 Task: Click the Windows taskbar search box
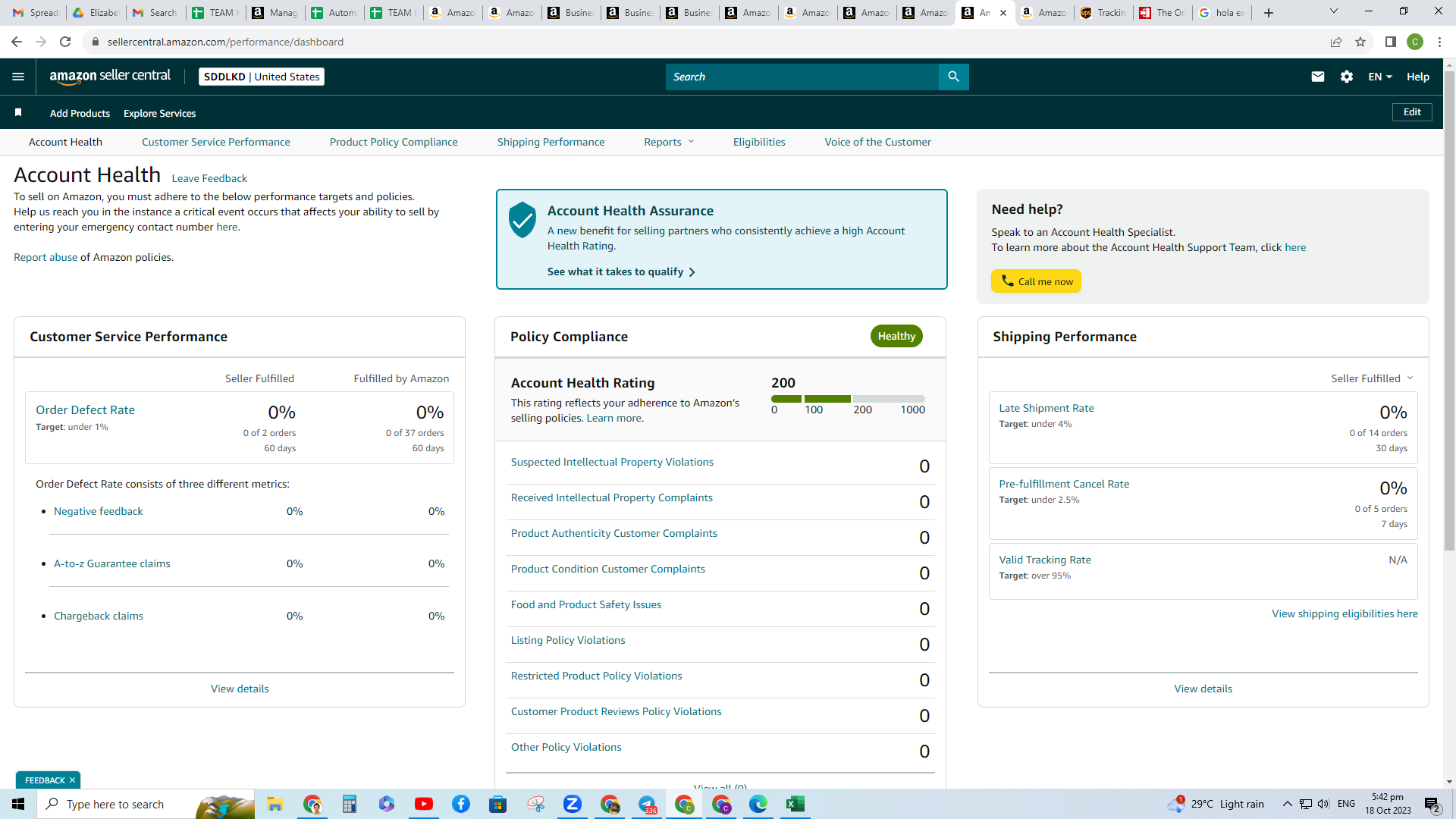146,804
